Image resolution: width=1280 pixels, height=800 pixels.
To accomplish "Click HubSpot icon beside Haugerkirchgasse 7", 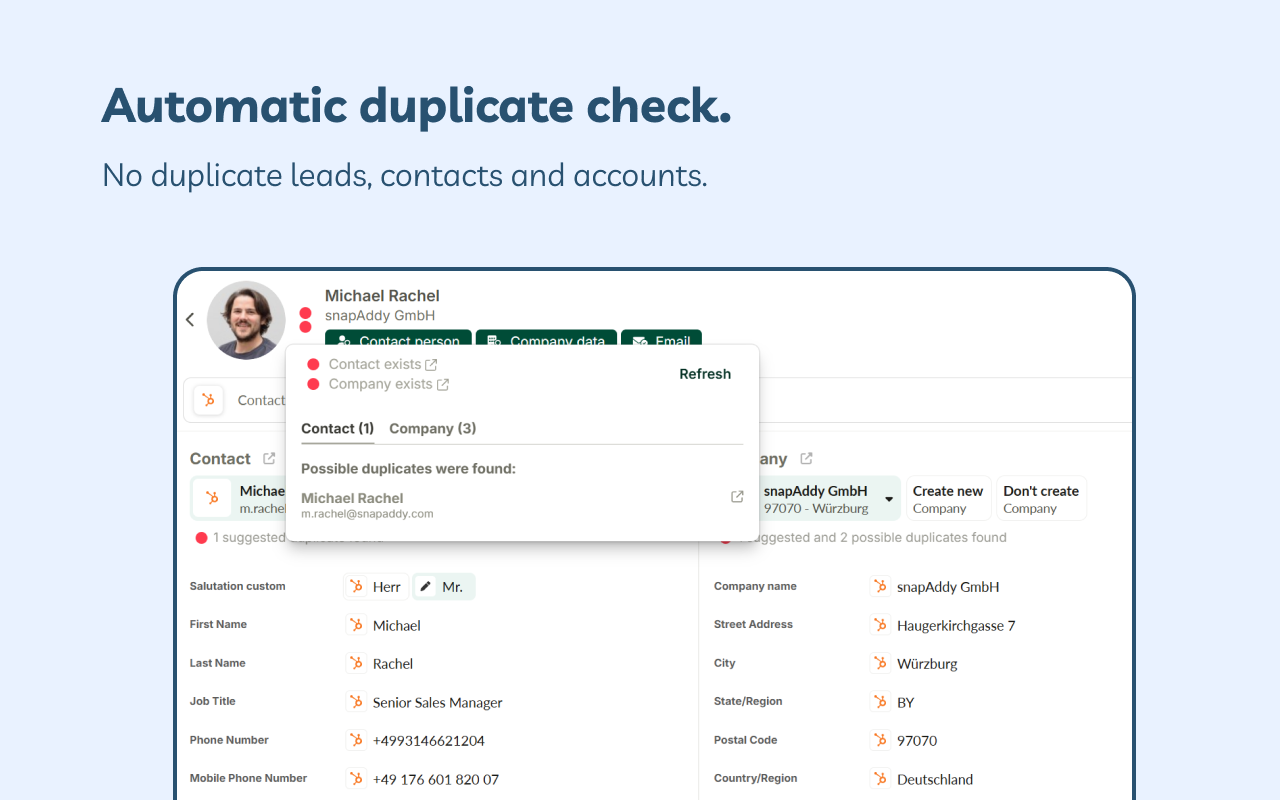I will tap(880, 625).
